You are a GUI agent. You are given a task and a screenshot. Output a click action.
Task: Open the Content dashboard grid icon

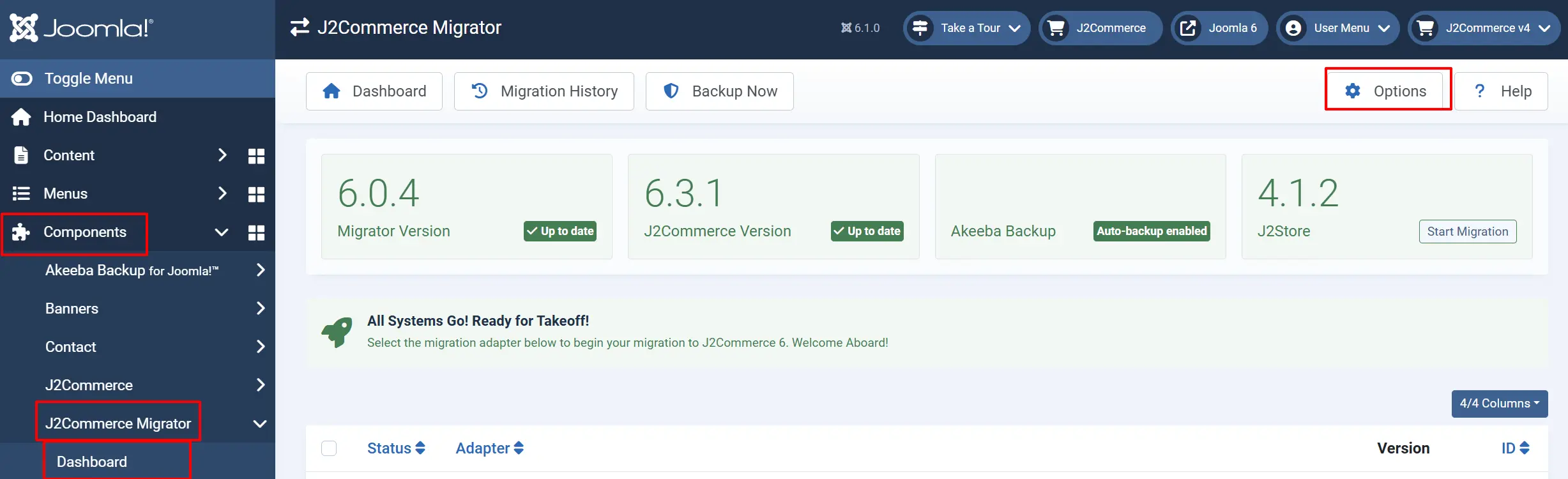256,156
